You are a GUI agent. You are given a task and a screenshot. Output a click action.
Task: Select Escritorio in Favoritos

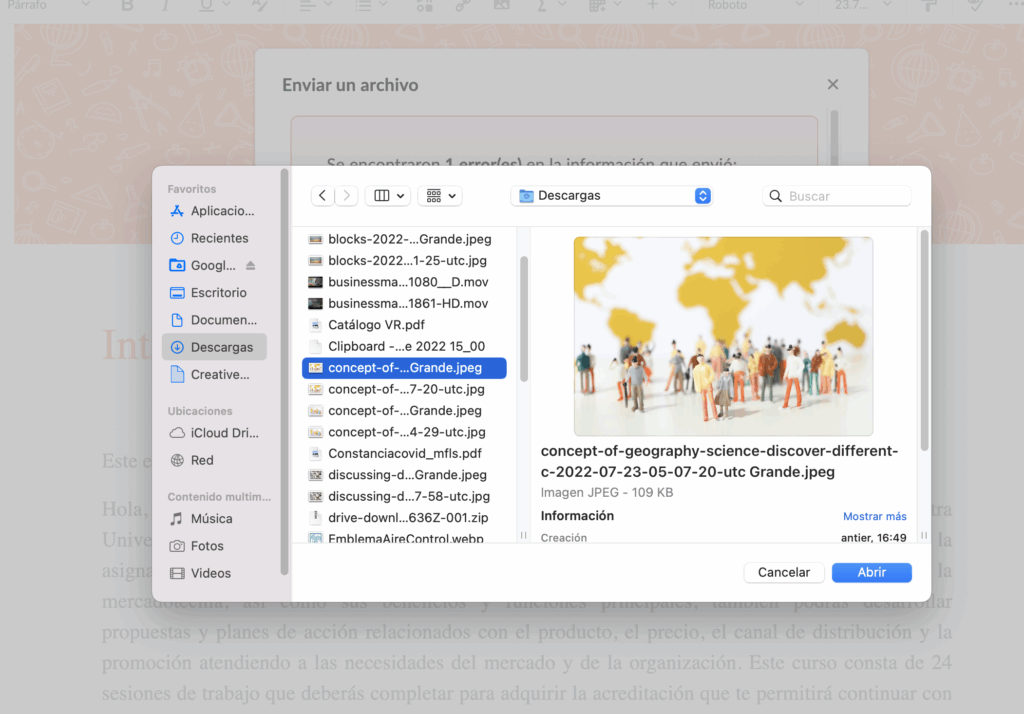pos(218,293)
